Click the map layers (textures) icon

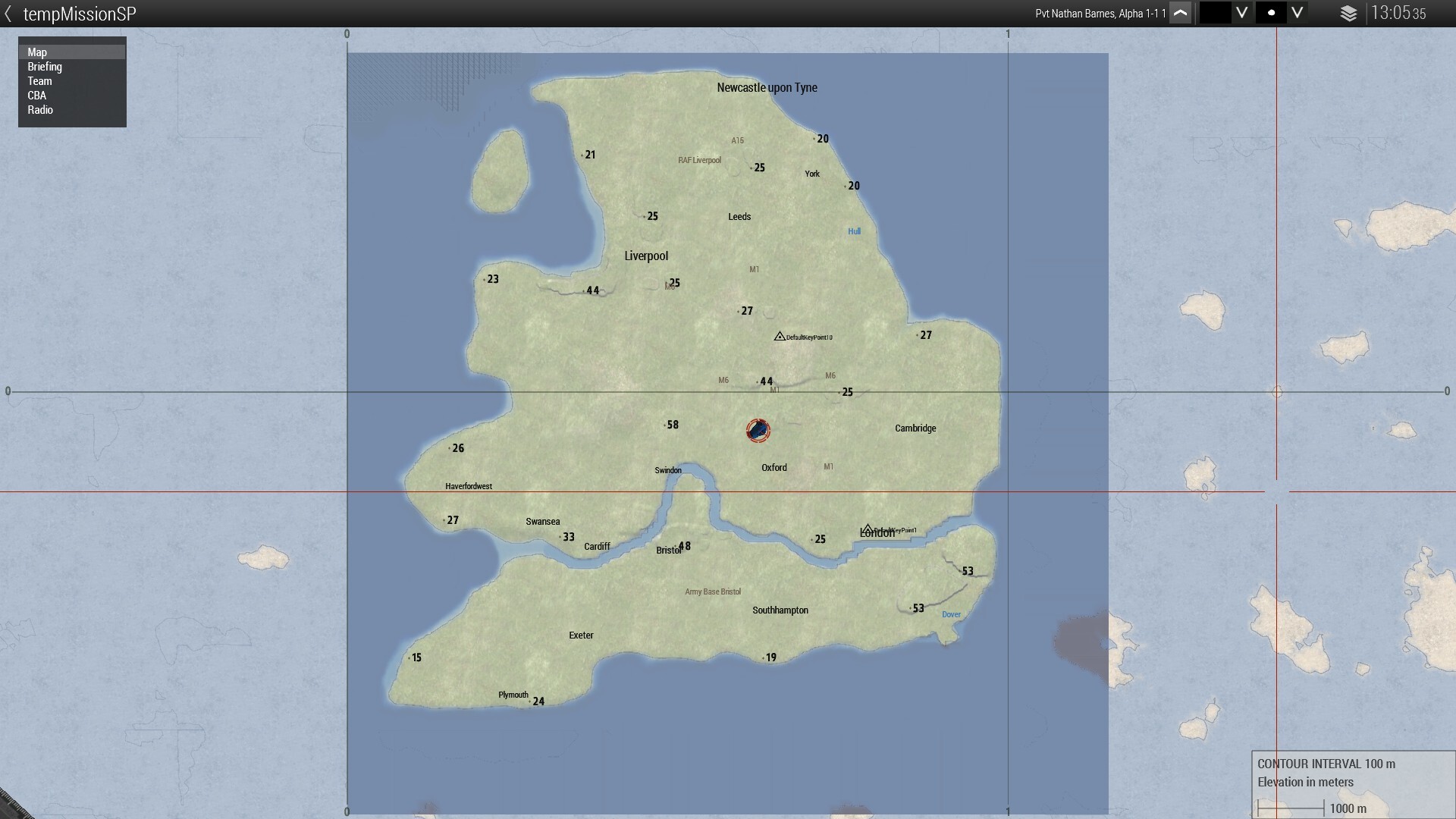coord(1348,14)
